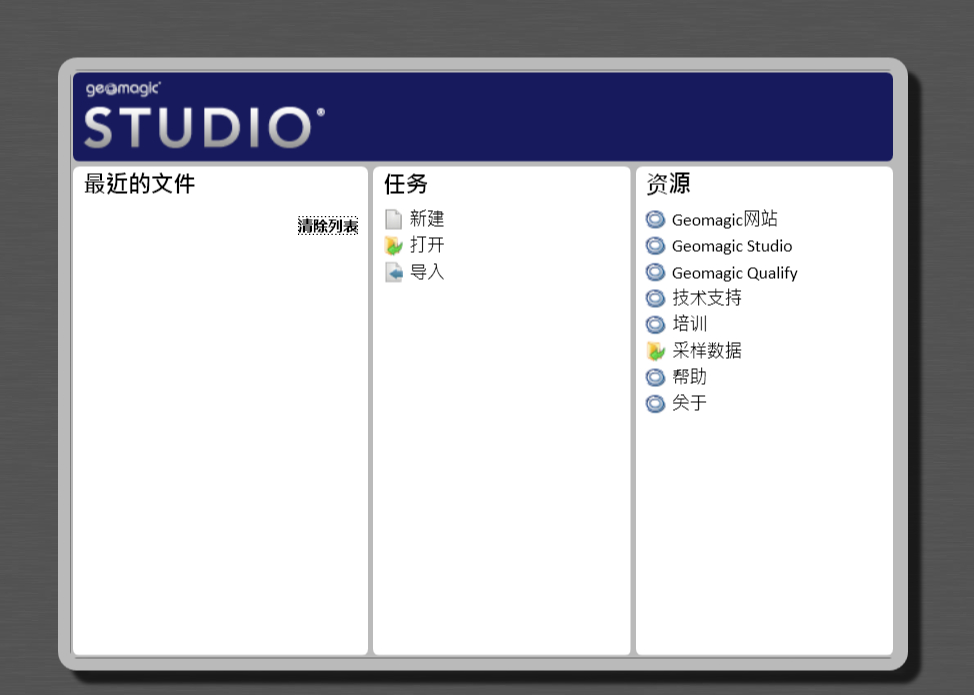Click the import arrow icon beside 导入
Image resolution: width=974 pixels, height=695 pixels.
tap(393, 273)
